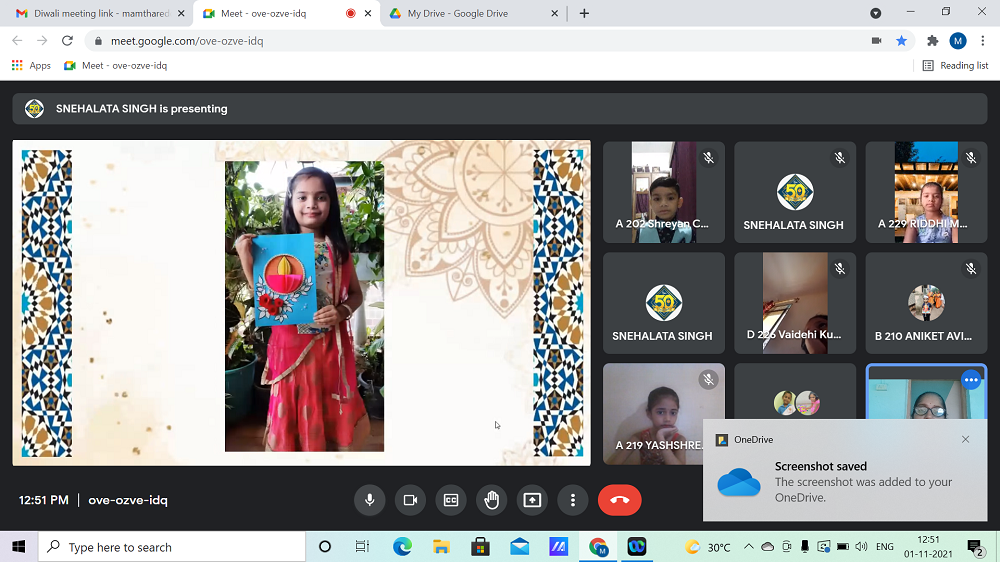Open Meet more options menu
The image size is (1000, 562).
(573, 500)
